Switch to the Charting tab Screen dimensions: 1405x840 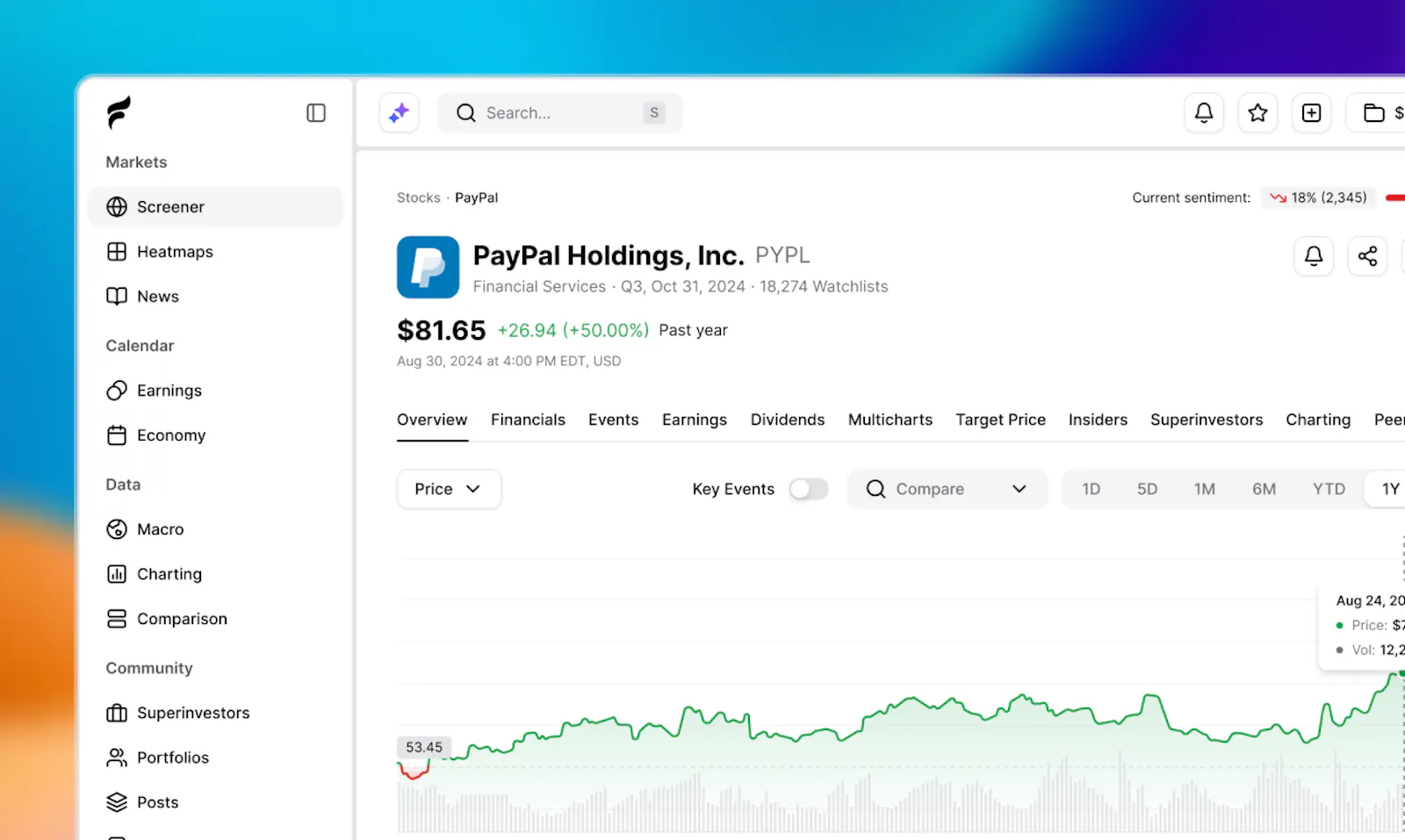(x=1318, y=420)
